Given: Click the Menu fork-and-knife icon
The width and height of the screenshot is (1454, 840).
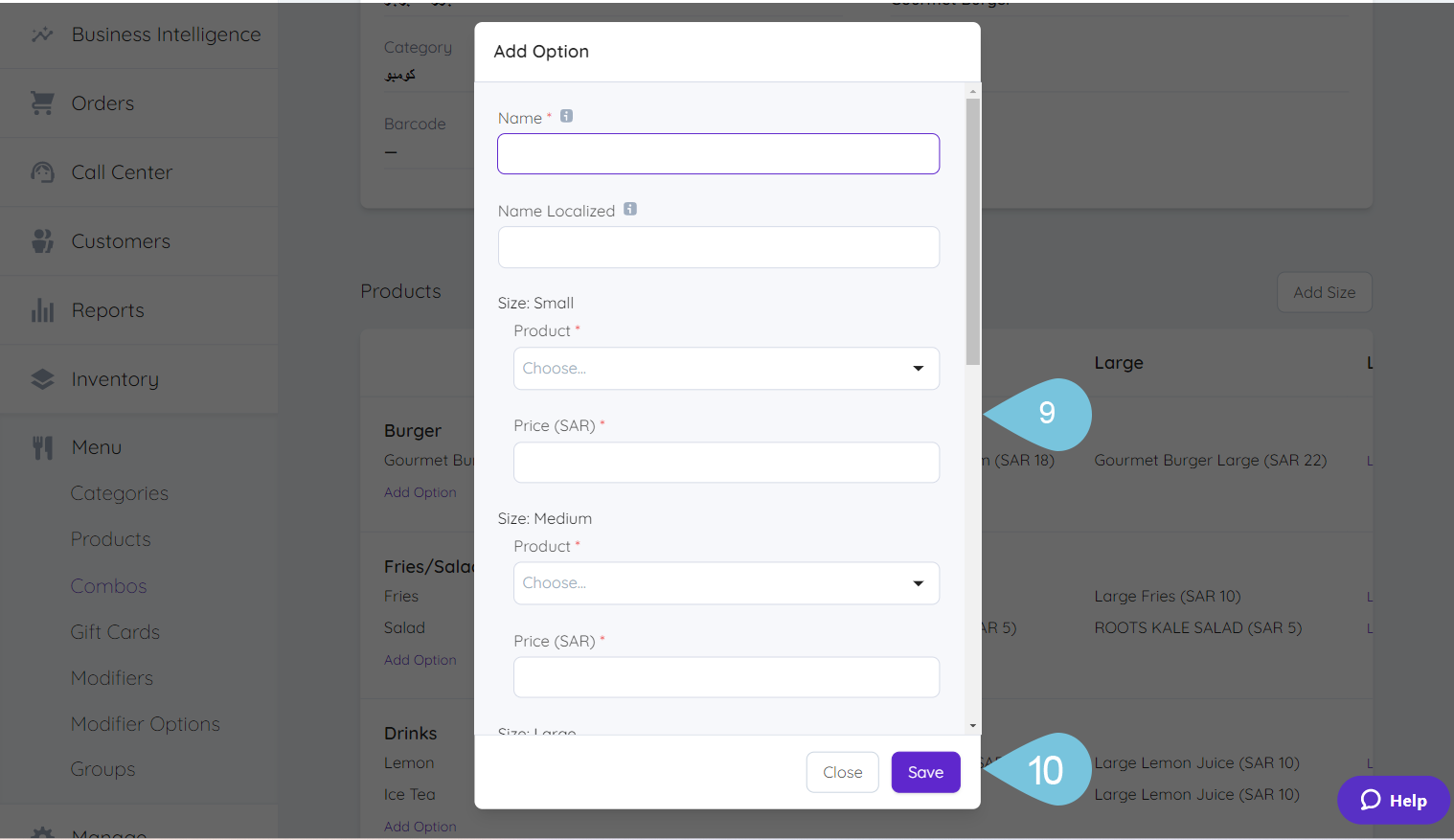Looking at the screenshot, I should (42, 446).
